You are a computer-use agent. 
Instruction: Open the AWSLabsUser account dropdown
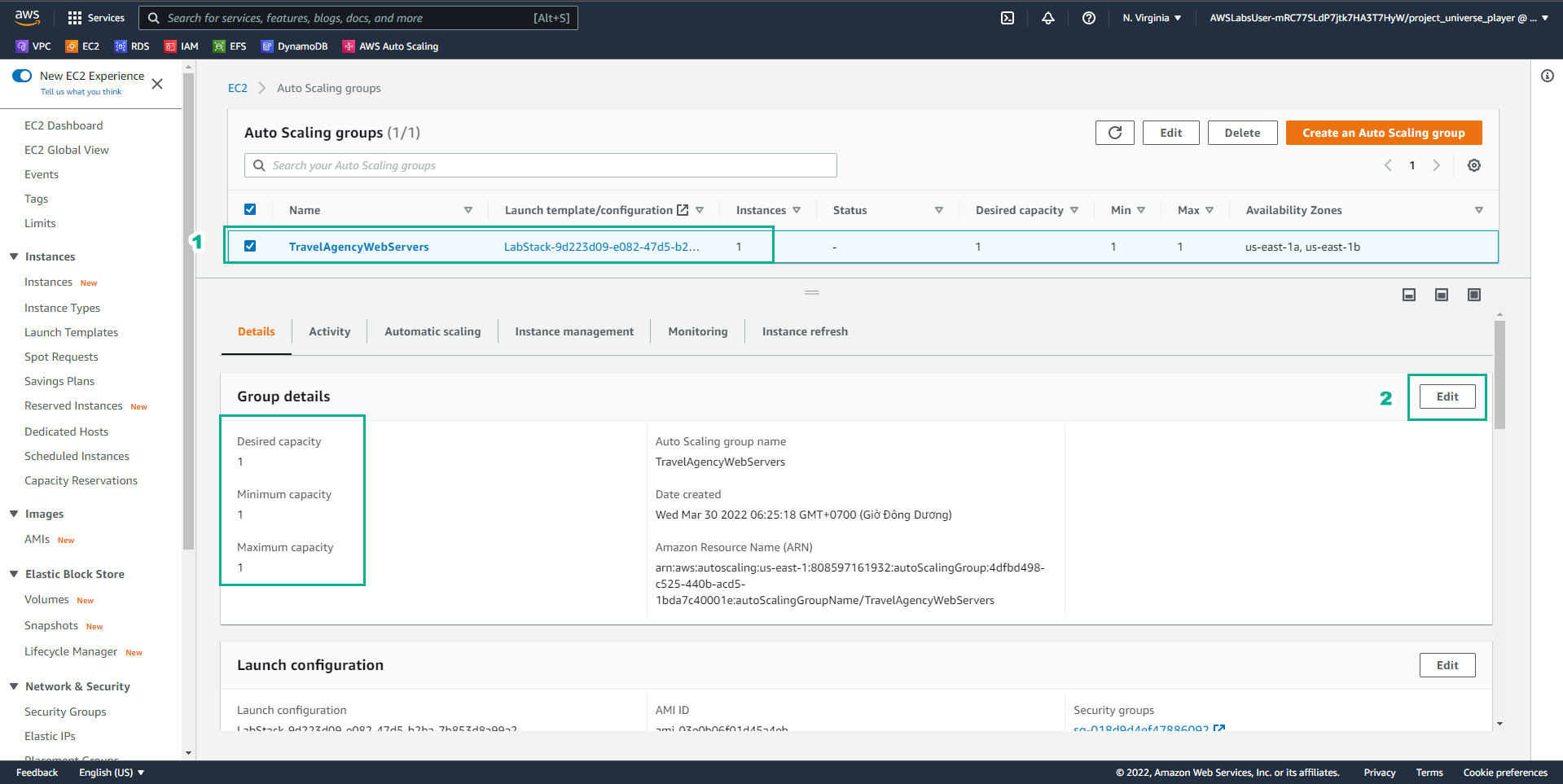tap(1379, 18)
